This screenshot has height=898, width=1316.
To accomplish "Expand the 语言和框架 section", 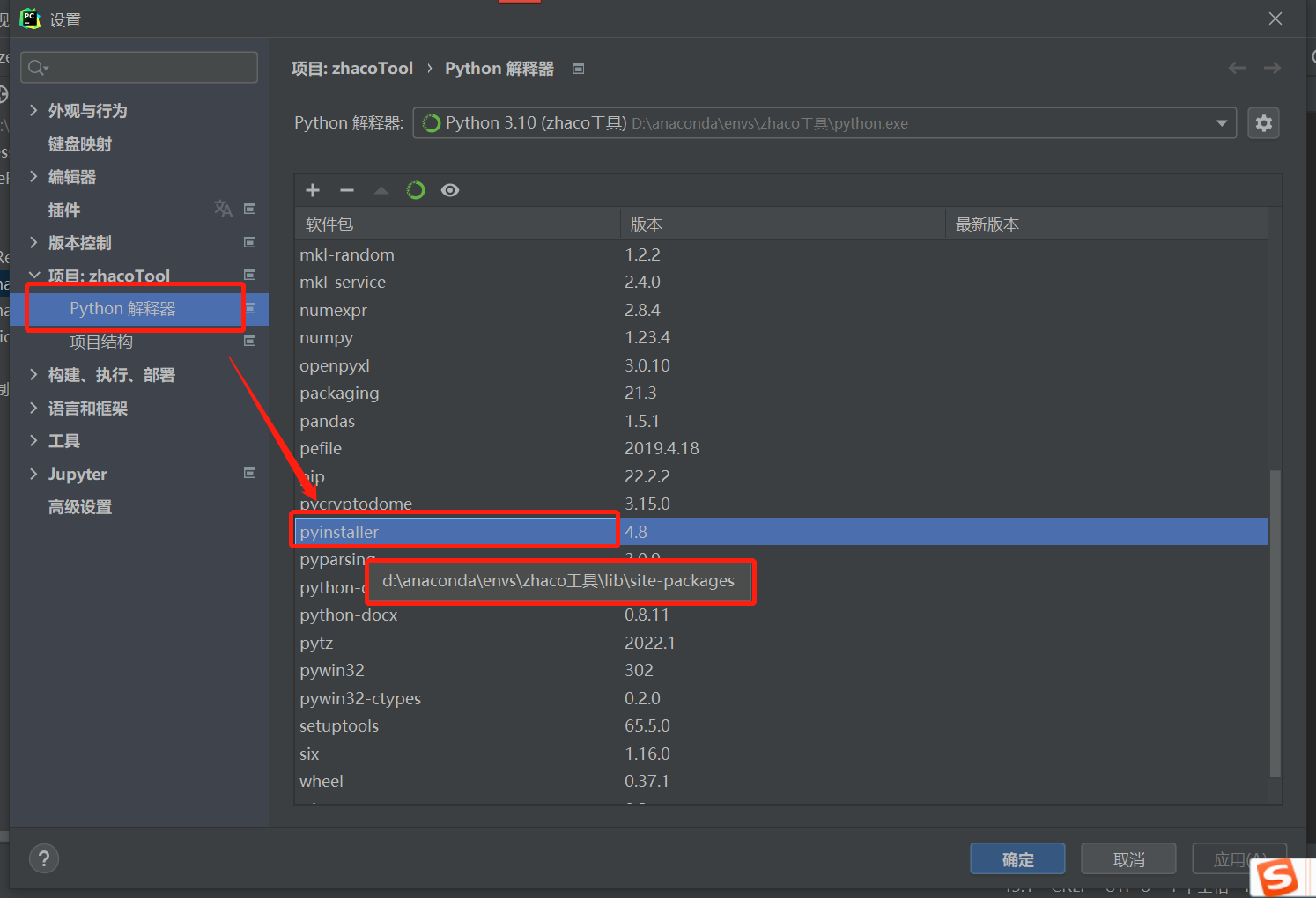I will (33, 408).
